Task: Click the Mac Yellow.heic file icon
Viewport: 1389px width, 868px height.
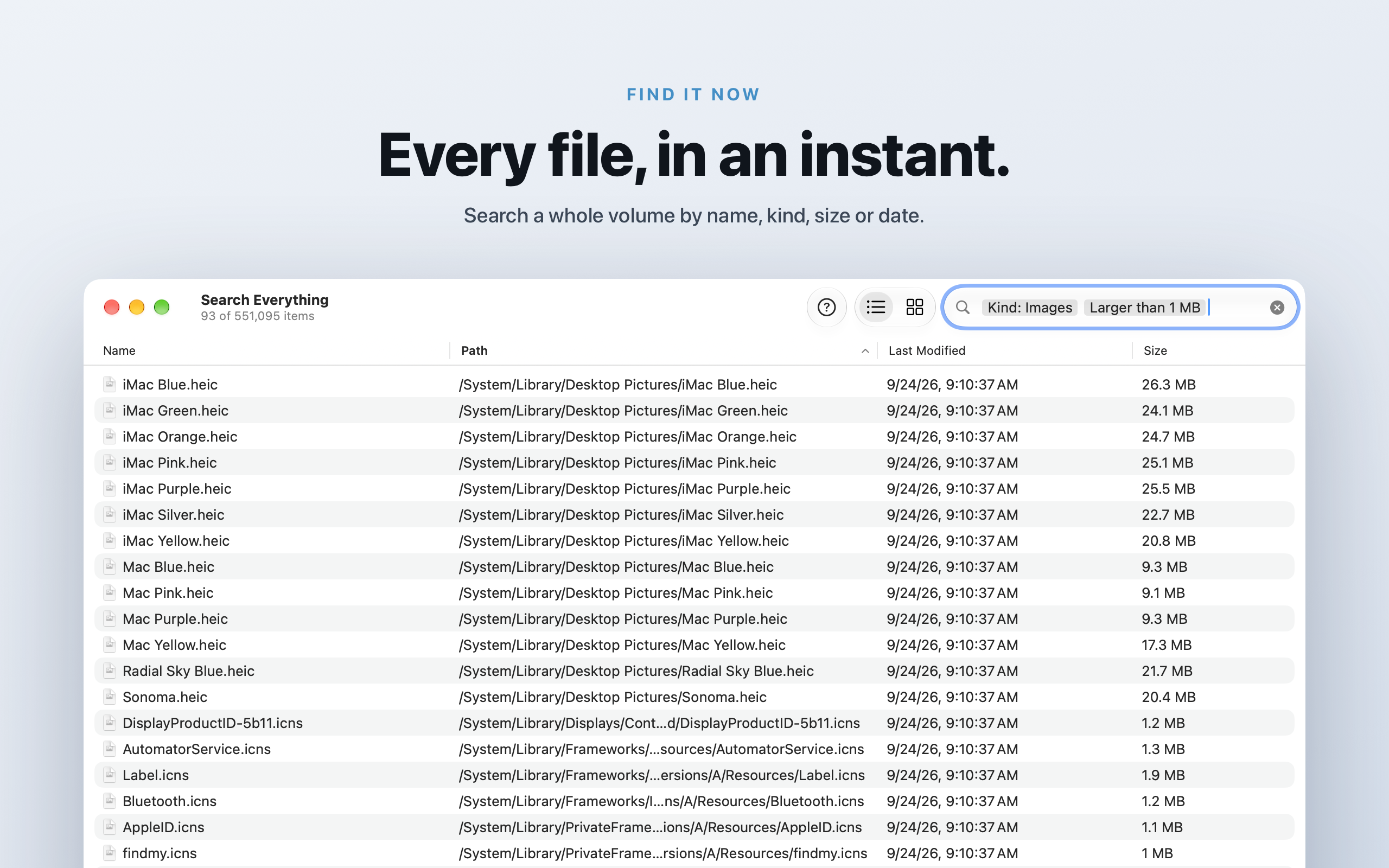Action: (110, 644)
